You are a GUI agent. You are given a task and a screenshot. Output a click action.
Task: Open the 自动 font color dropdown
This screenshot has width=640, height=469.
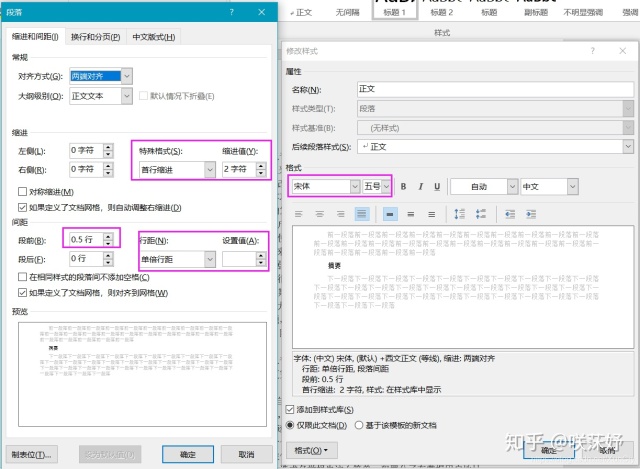pos(512,187)
